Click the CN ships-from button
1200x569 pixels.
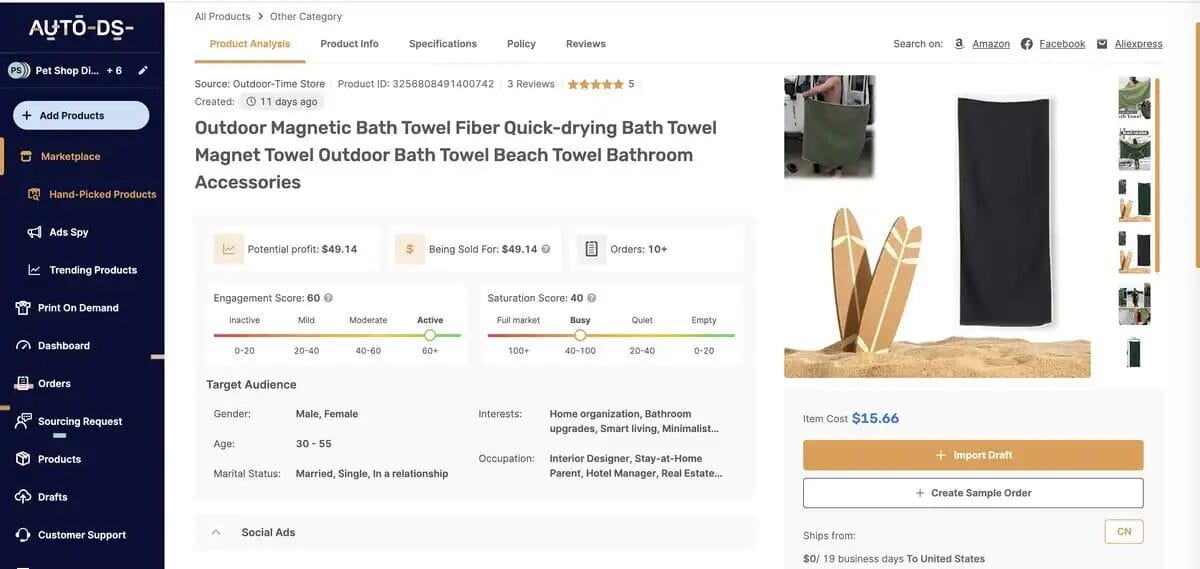[x=1124, y=531]
